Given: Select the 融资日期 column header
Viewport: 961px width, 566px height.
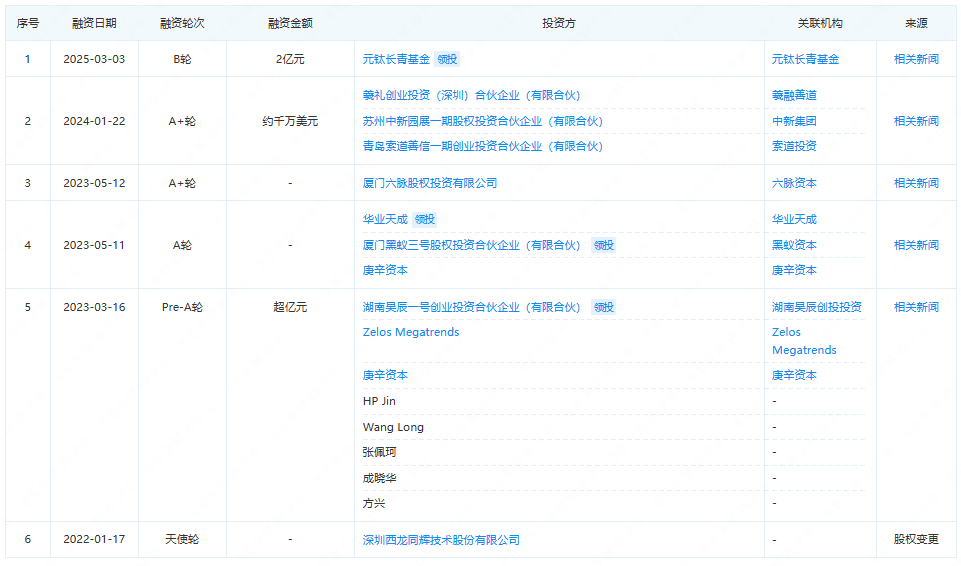Looking at the screenshot, I should [x=94, y=23].
